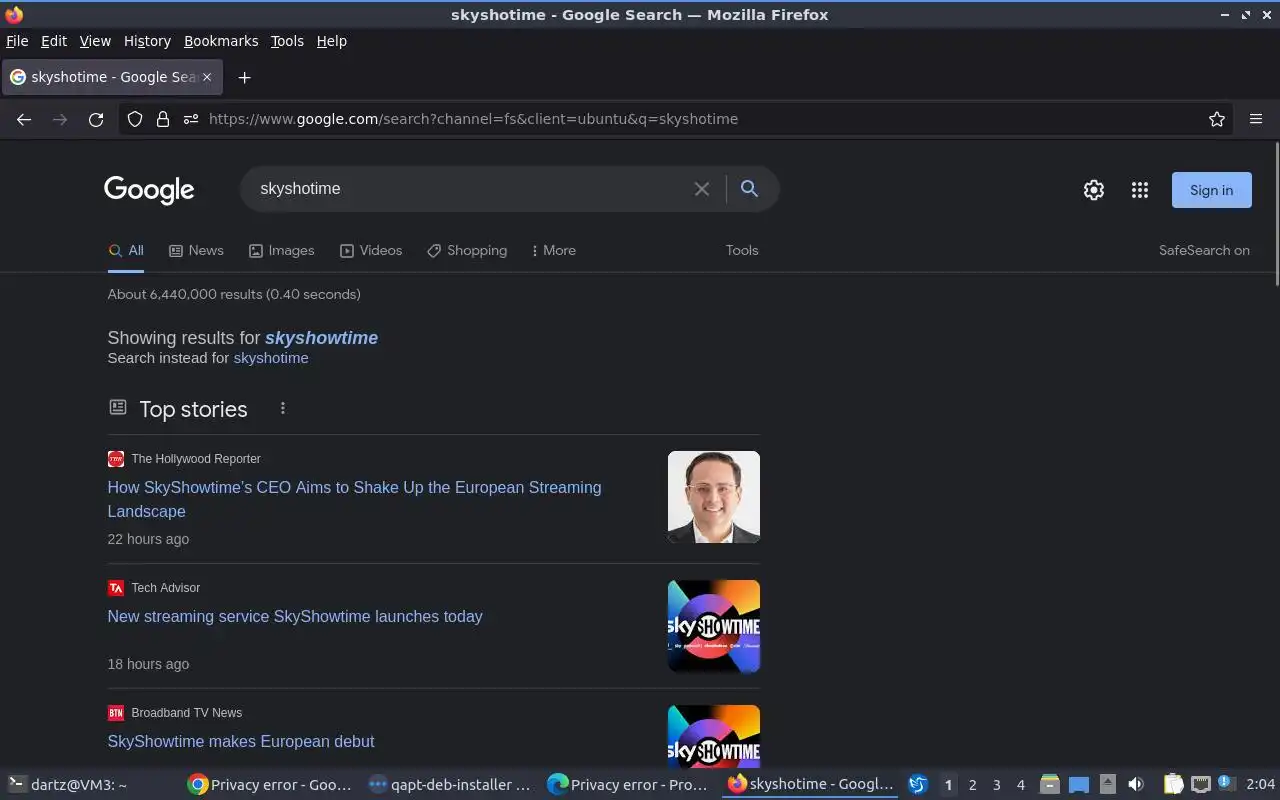
Task: Open the SkyShowtime CEO Hollywood Reporter story
Action: pyautogui.click(x=354, y=499)
